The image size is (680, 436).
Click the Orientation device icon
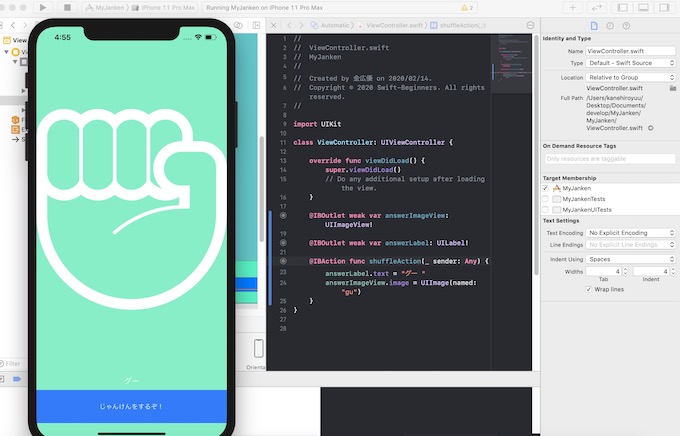tap(258, 348)
